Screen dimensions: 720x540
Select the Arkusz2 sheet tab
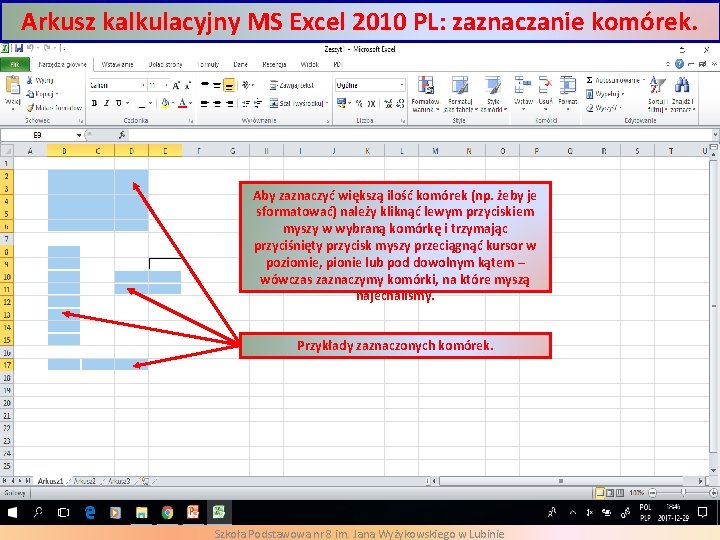click(x=84, y=481)
